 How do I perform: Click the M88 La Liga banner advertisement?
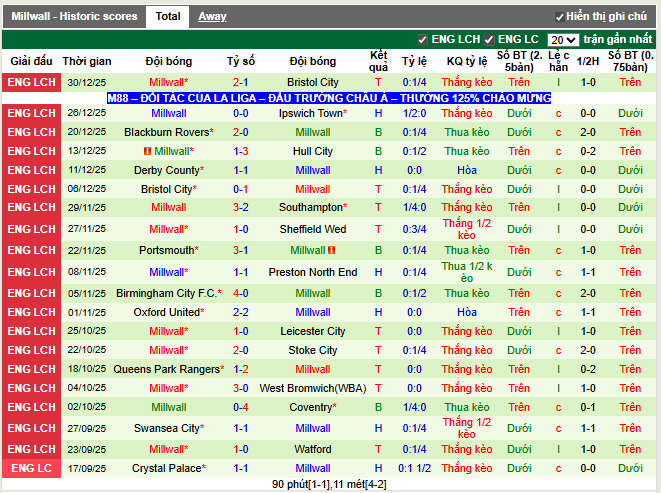point(329,98)
